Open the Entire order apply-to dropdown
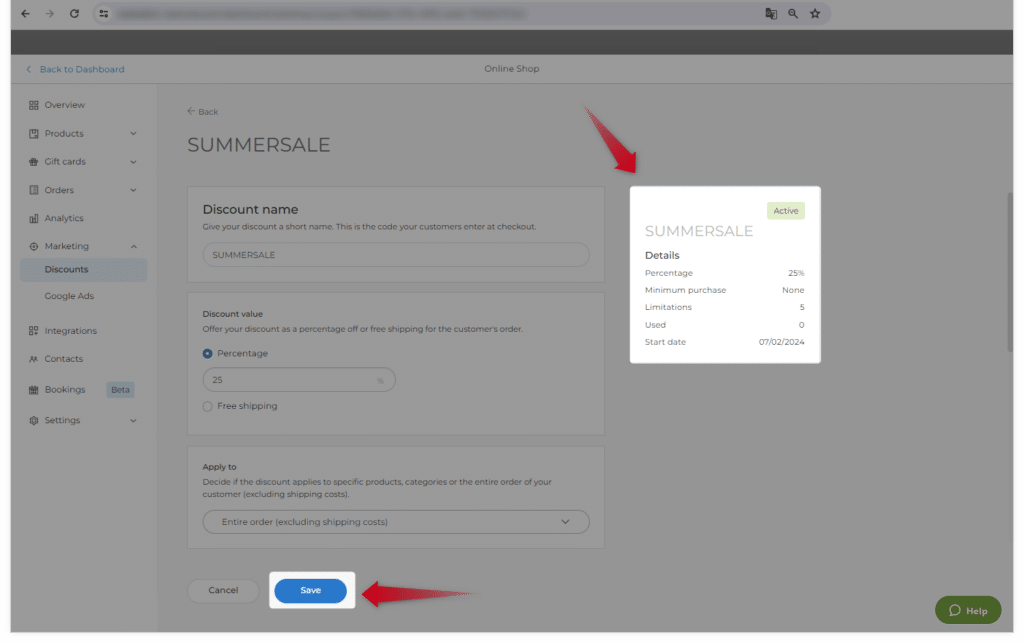 point(396,522)
